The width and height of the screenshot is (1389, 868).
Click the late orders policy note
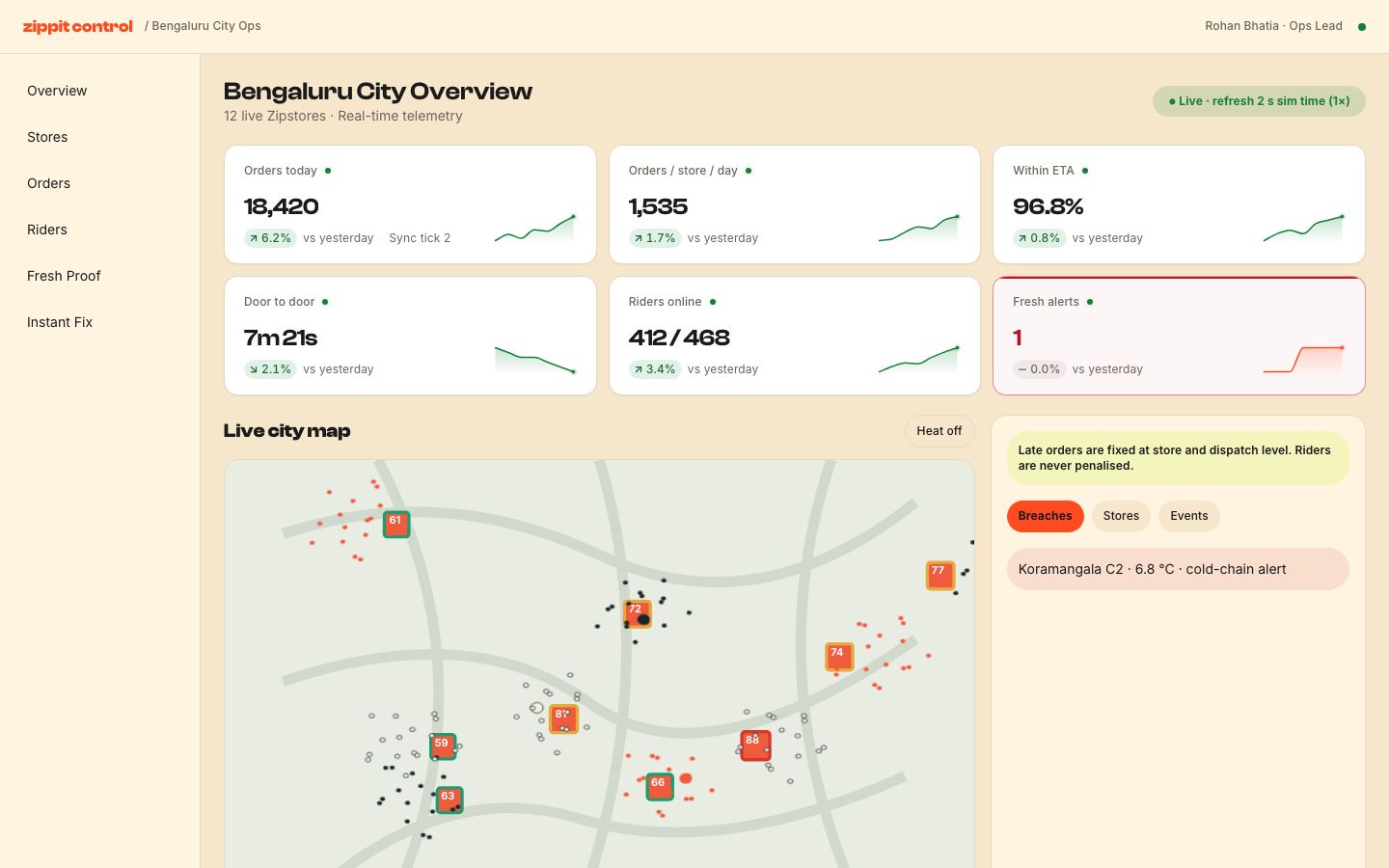click(1178, 458)
